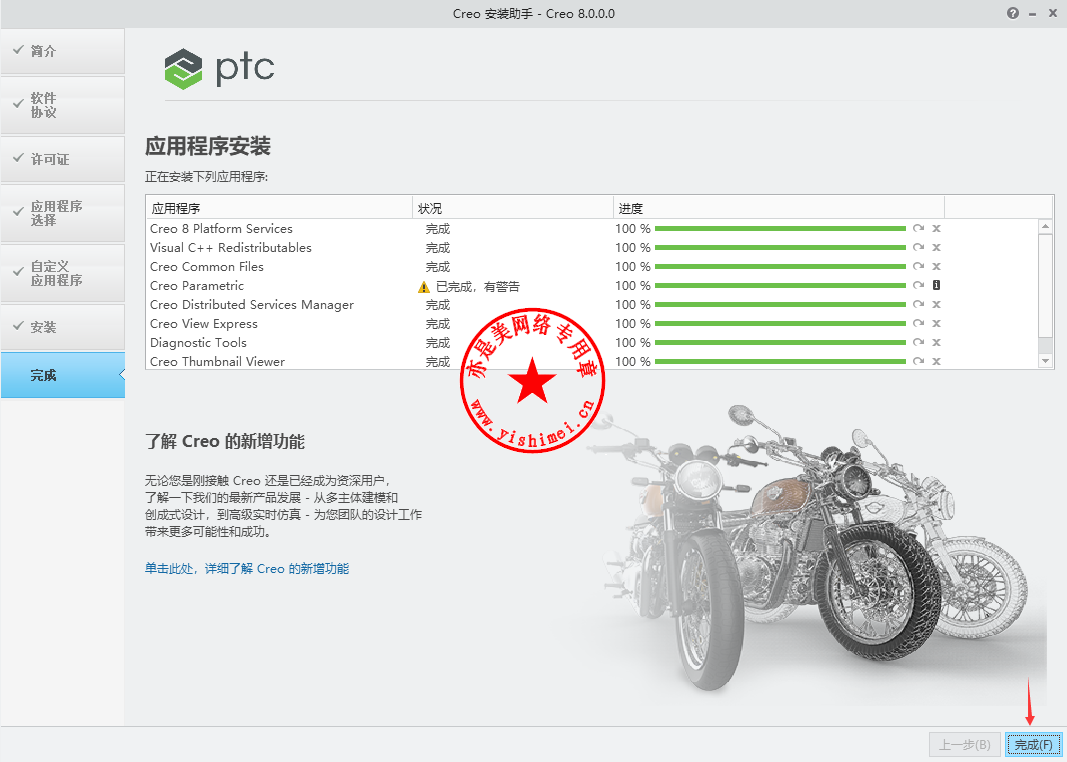Click Creo Parametric progress bar
The height and width of the screenshot is (762, 1067).
click(x=780, y=286)
